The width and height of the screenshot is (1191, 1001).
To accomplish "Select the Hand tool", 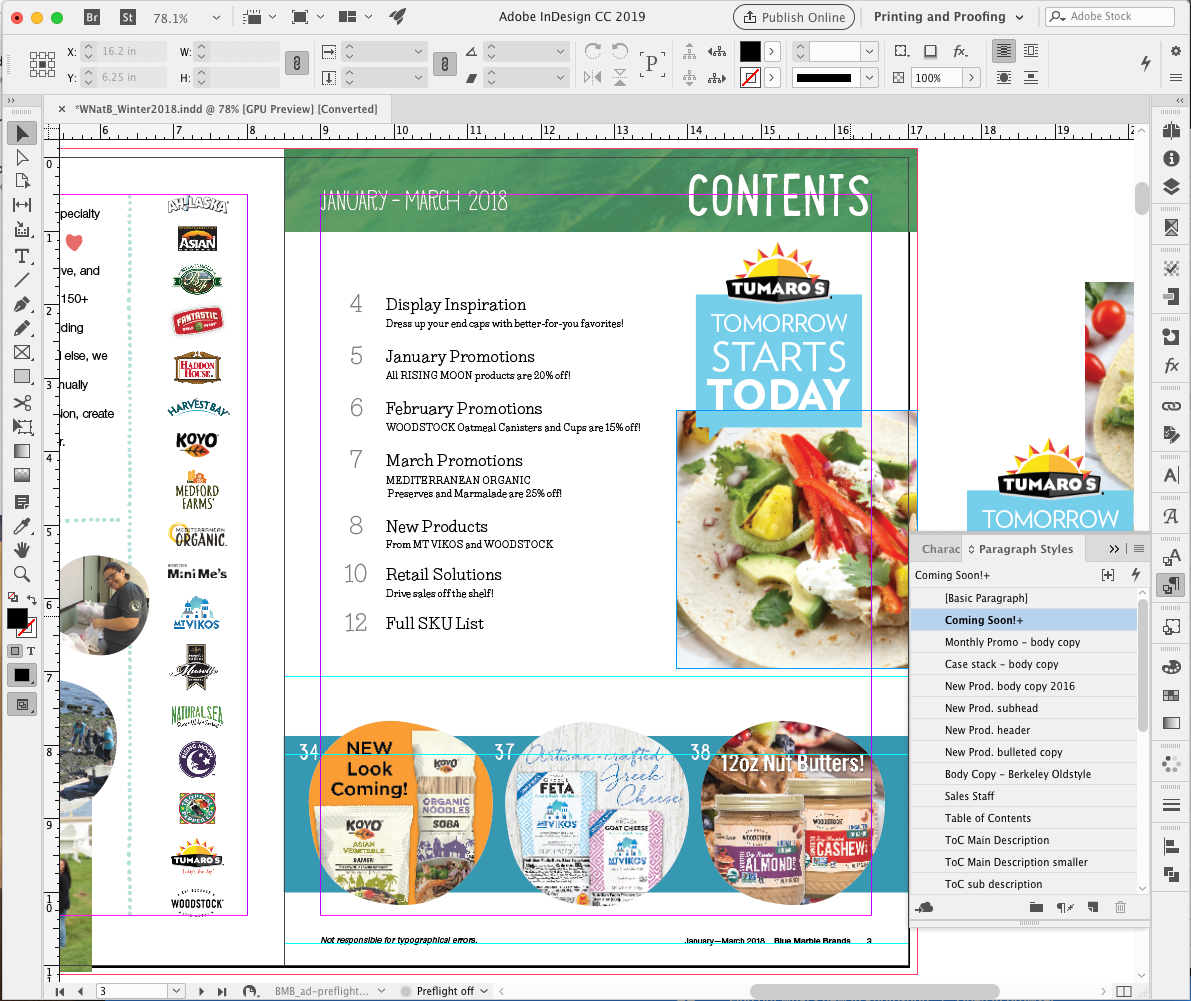I will pos(22,549).
